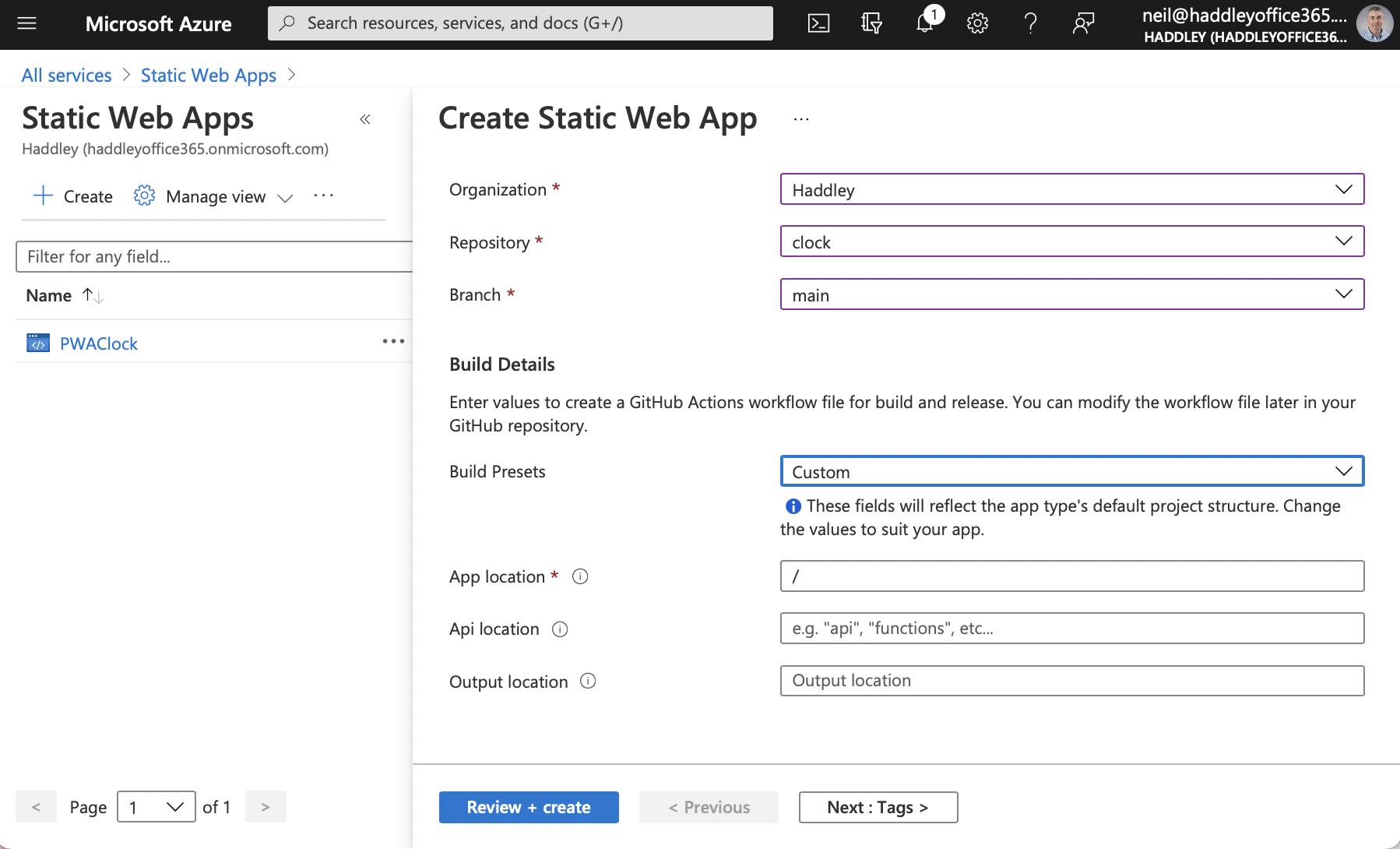Open the PWAClock row more options menu
This screenshot has height=849, width=1400.
(393, 342)
